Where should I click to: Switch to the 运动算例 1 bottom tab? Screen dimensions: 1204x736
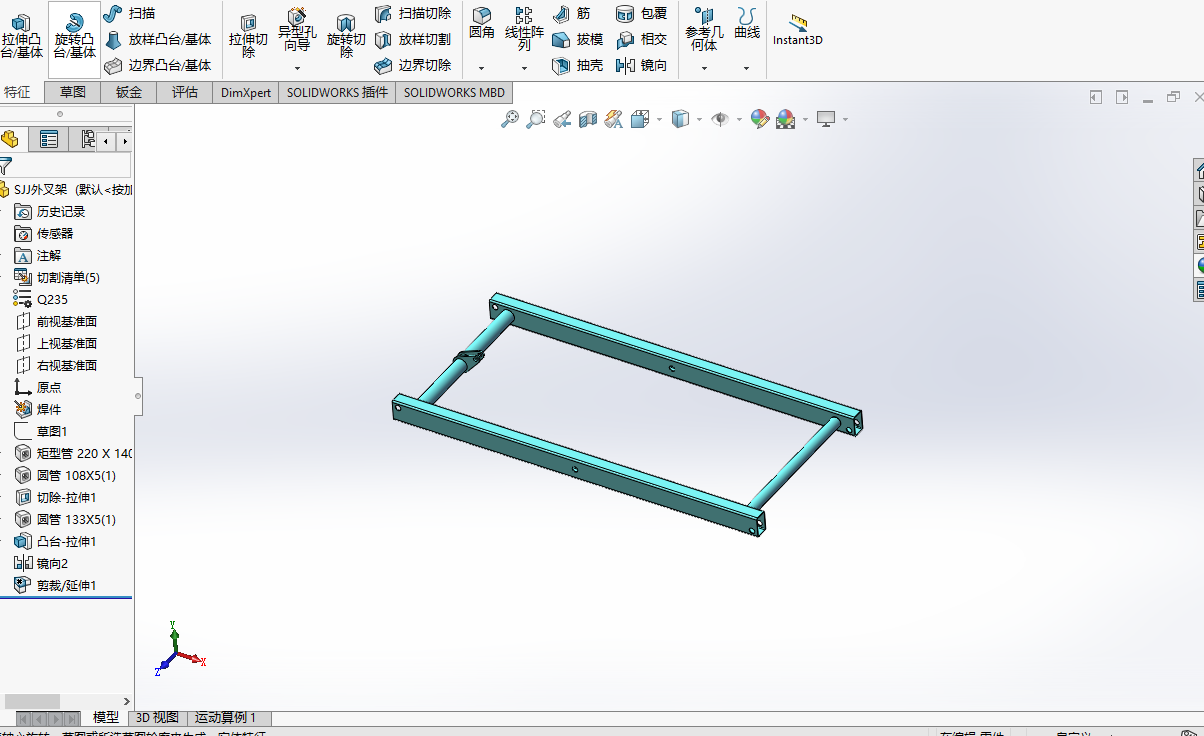229,718
